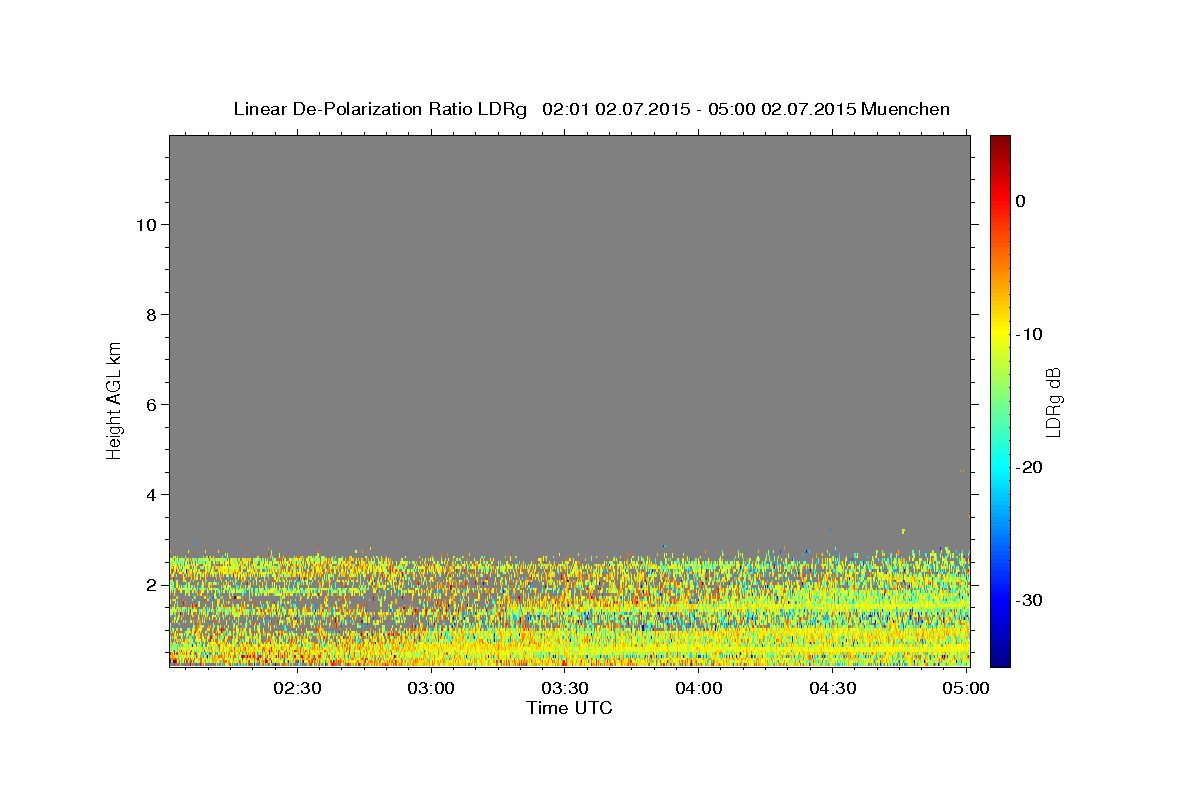This screenshot has height=800, width=1200.
Task: Click the colorbar value -30
Action: click(1029, 600)
